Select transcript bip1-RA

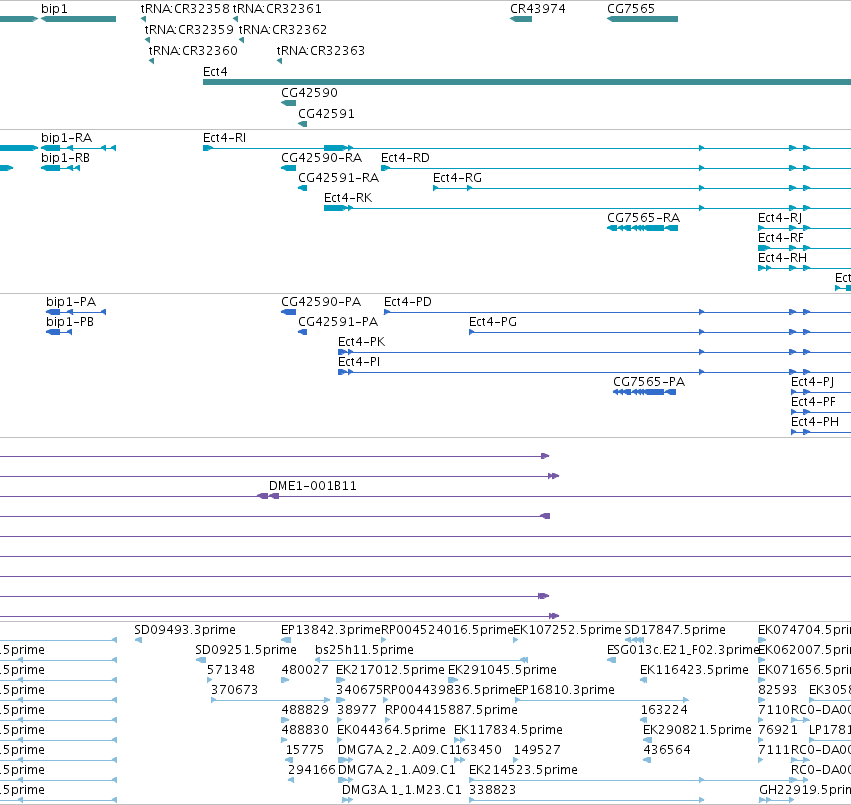pyautogui.click(x=79, y=148)
